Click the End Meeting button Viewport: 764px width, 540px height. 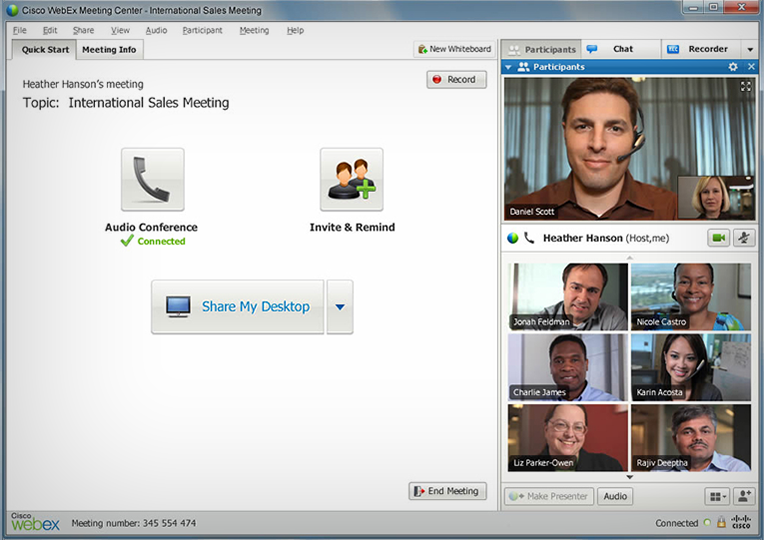(x=447, y=491)
